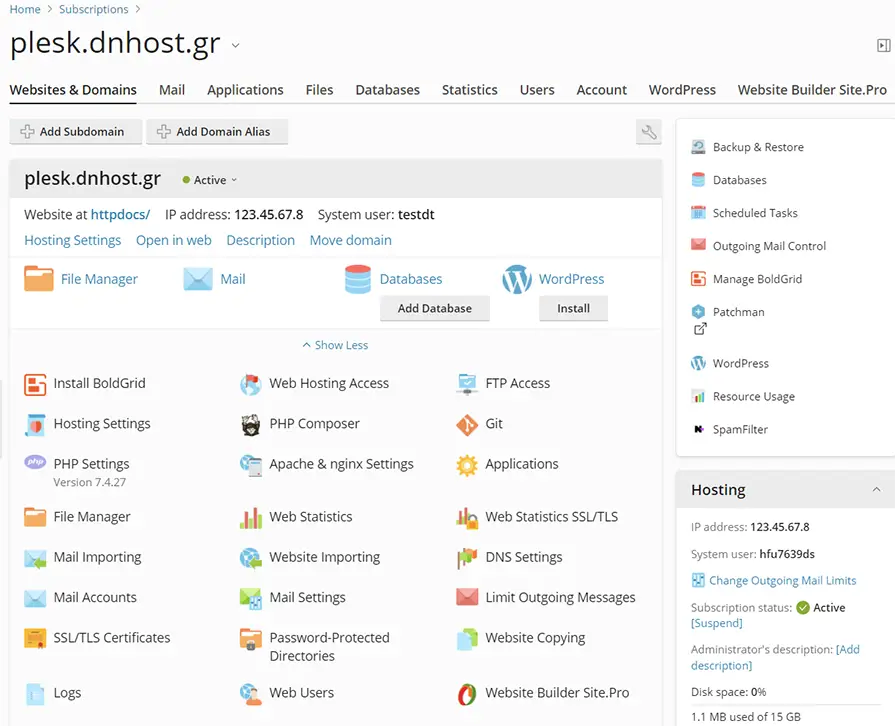The image size is (895, 726).
Task: Click the Add description link
Action: pos(775,658)
